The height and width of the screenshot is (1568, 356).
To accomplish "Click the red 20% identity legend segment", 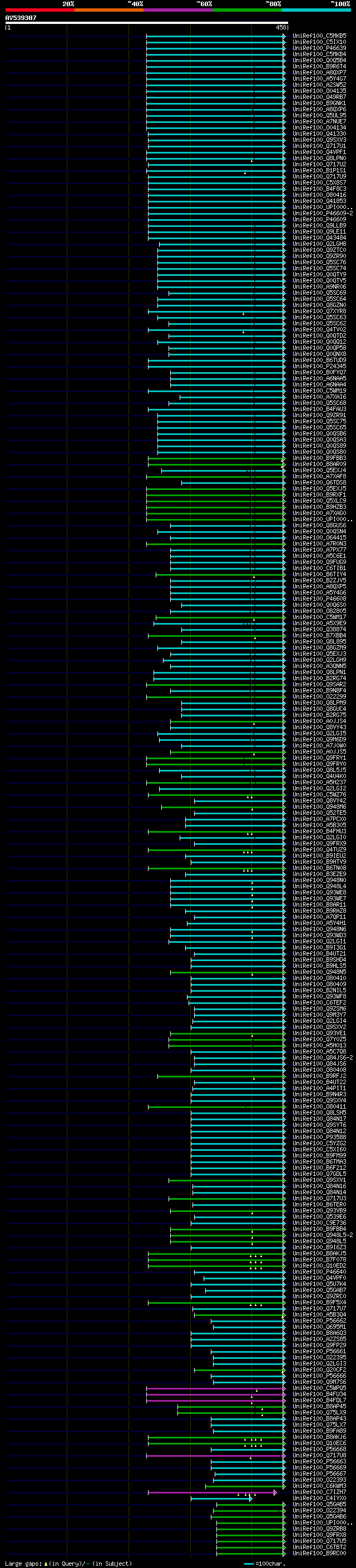I will click(x=39, y=10).
